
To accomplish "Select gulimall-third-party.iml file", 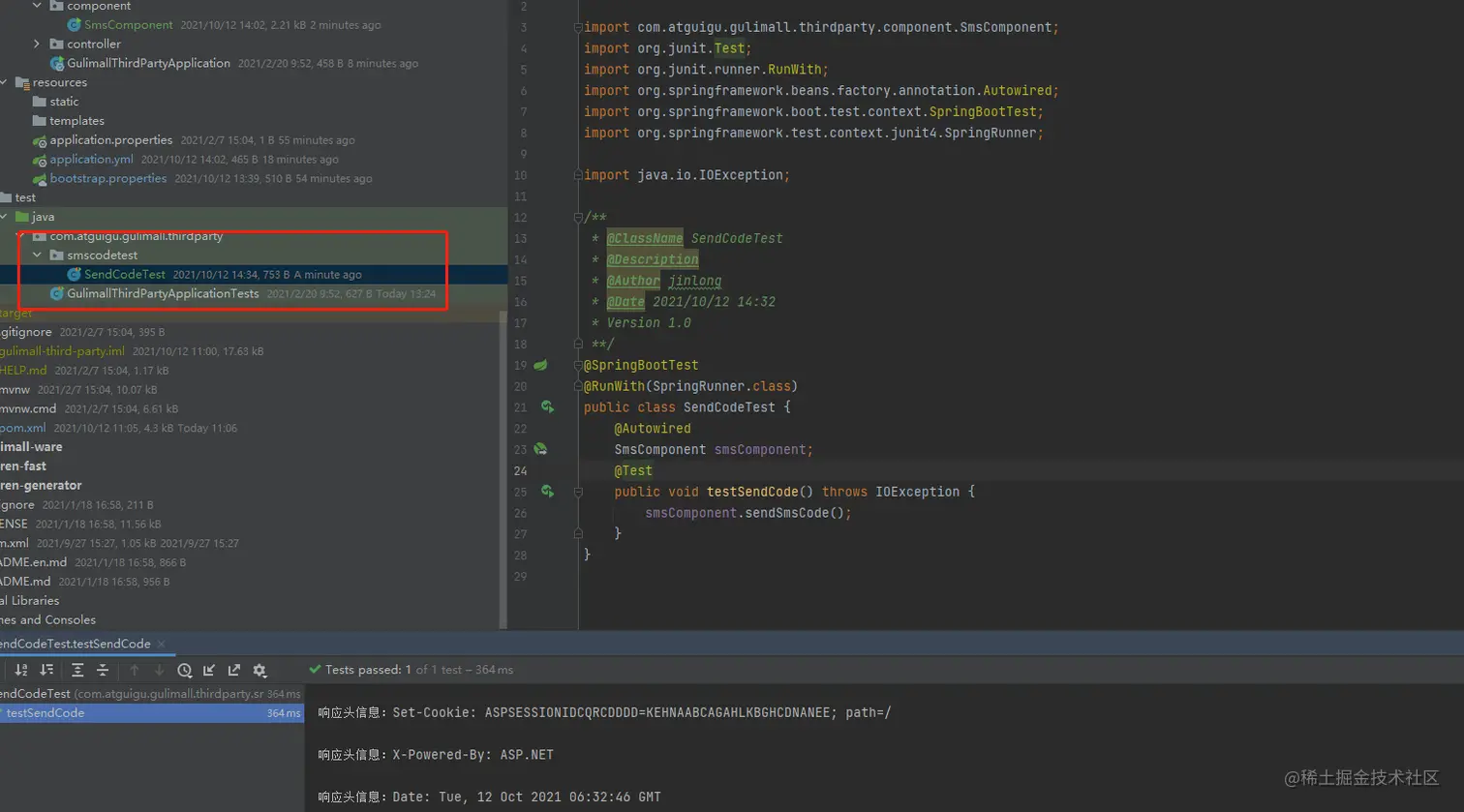I will point(62,351).
